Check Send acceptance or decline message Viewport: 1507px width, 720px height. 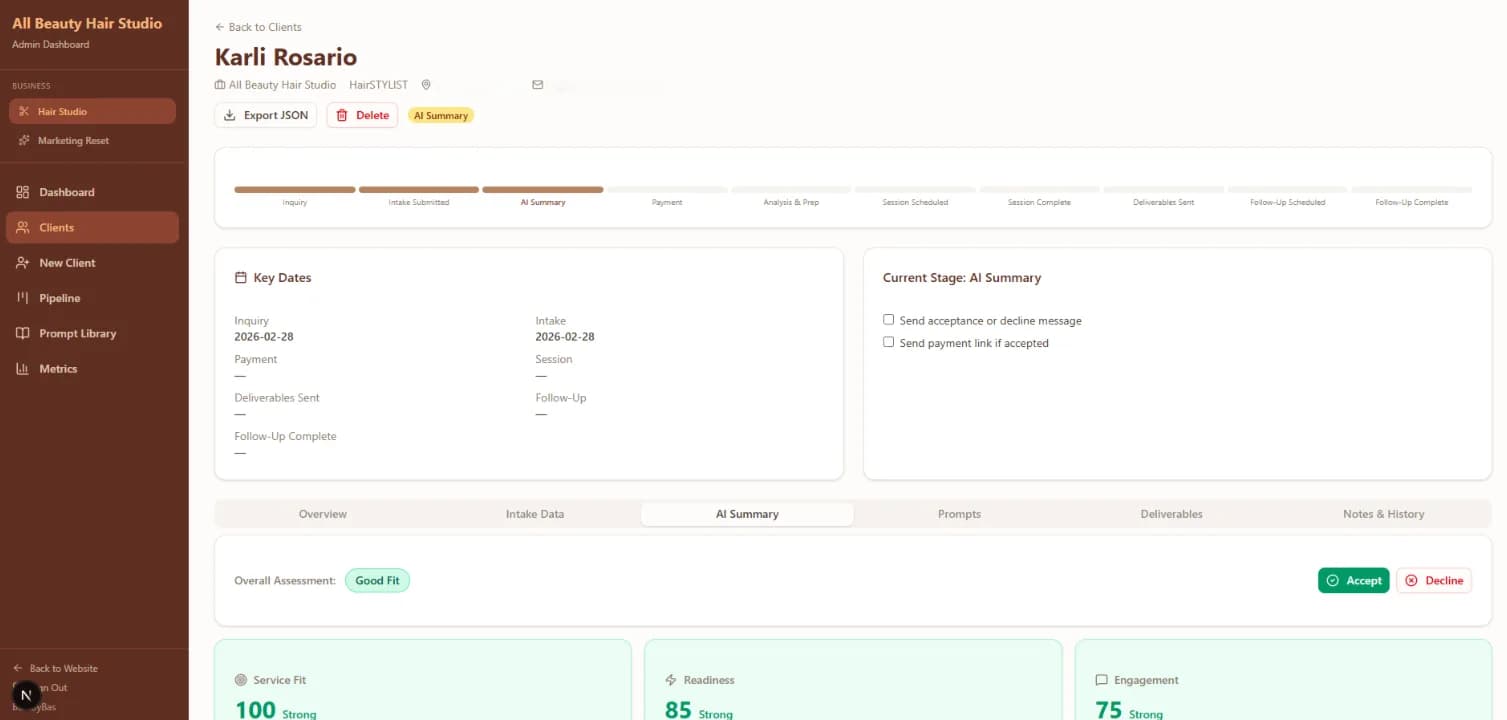888,320
